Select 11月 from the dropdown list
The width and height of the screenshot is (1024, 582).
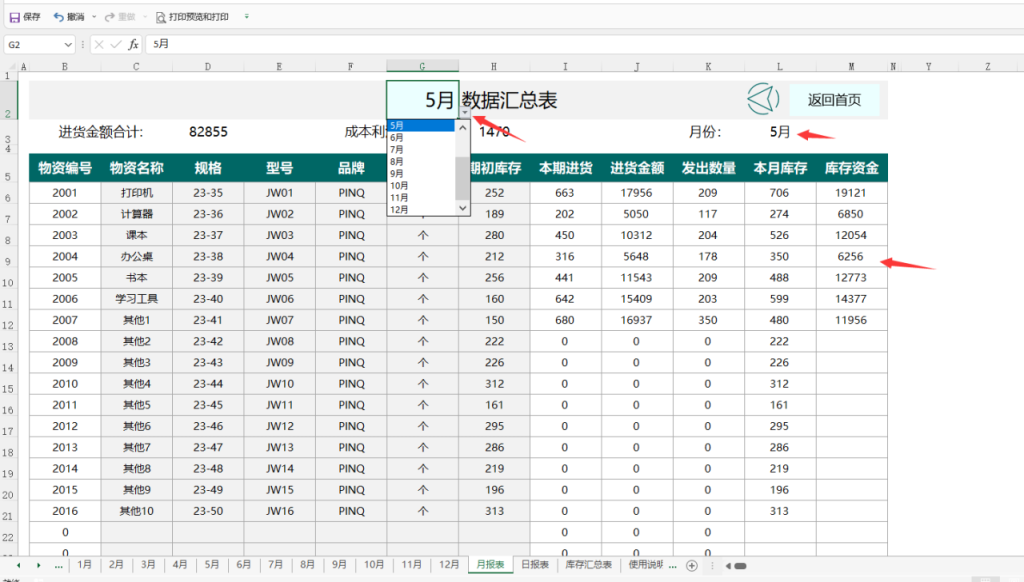[x=421, y=197]
